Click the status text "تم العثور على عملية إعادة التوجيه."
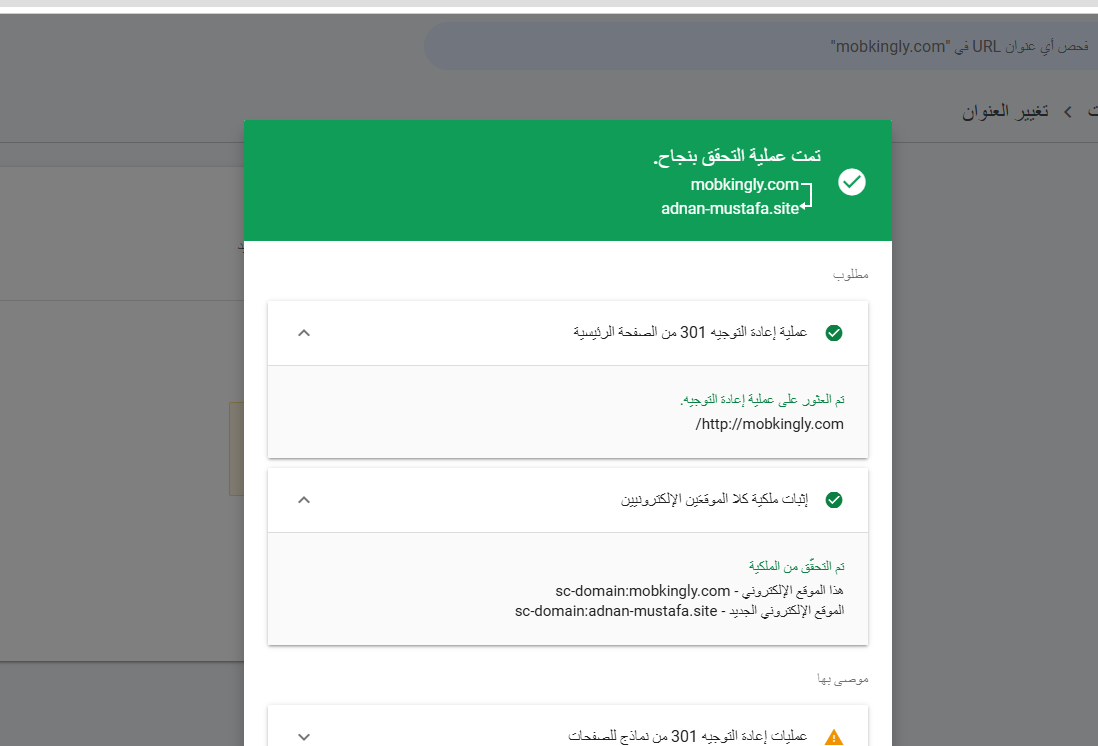This screenshot has width=1098, height=746. [762, 399]
